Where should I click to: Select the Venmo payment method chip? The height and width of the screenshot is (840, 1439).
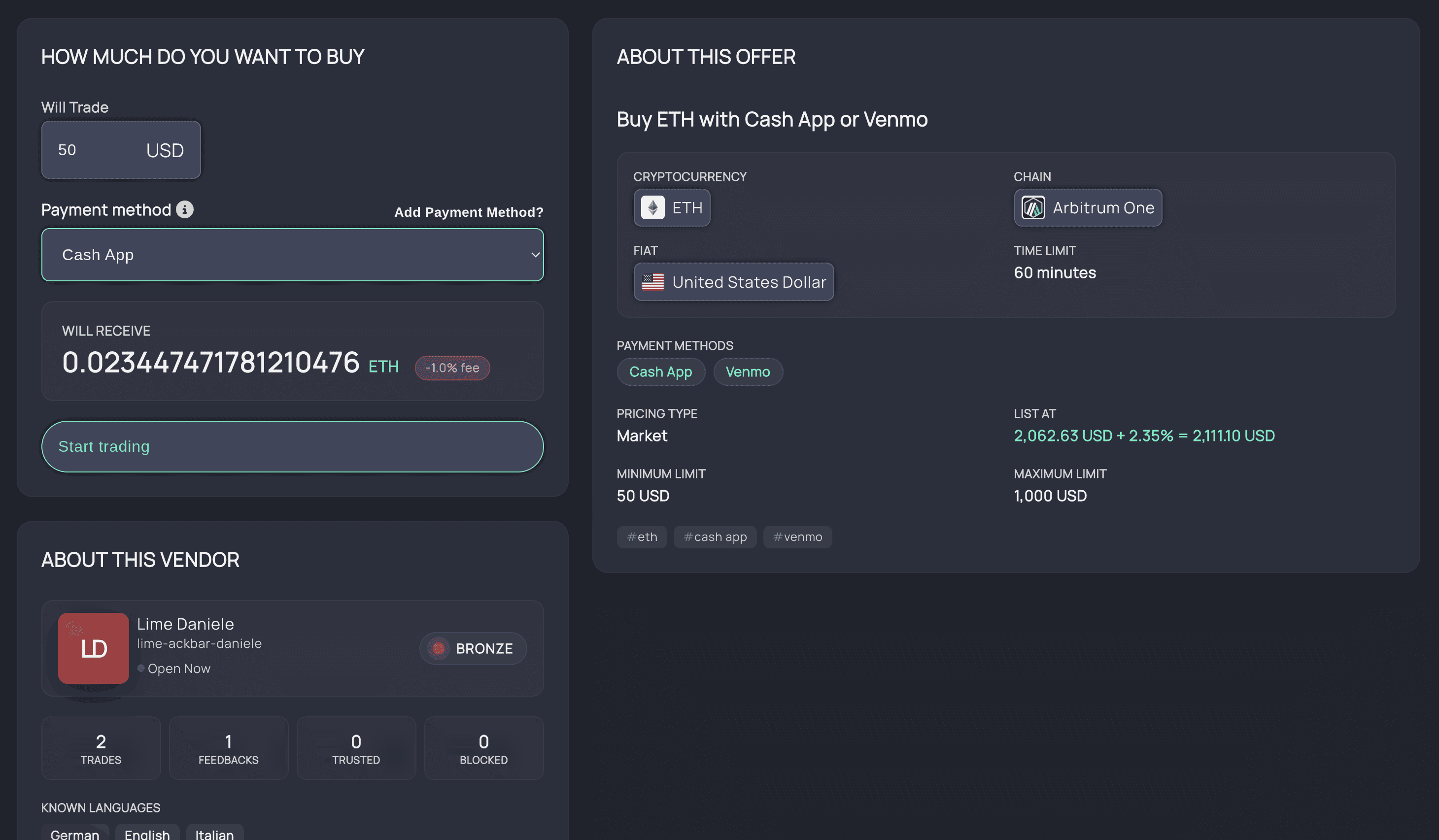click(x=748, y=372)
